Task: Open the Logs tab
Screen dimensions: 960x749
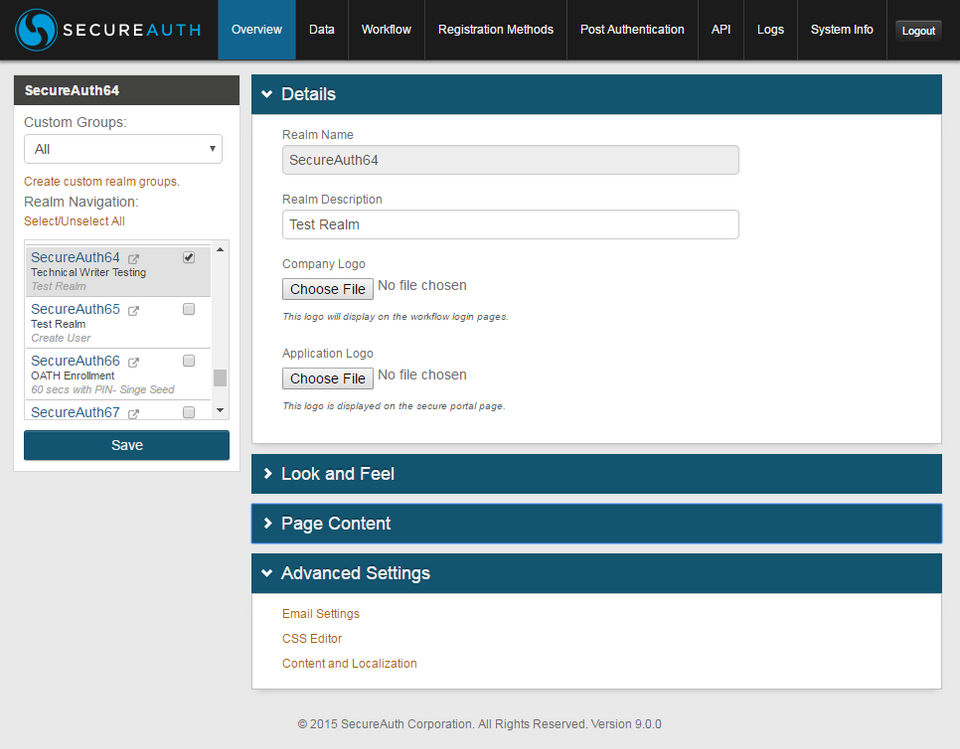Action: (x=770, y=29)
